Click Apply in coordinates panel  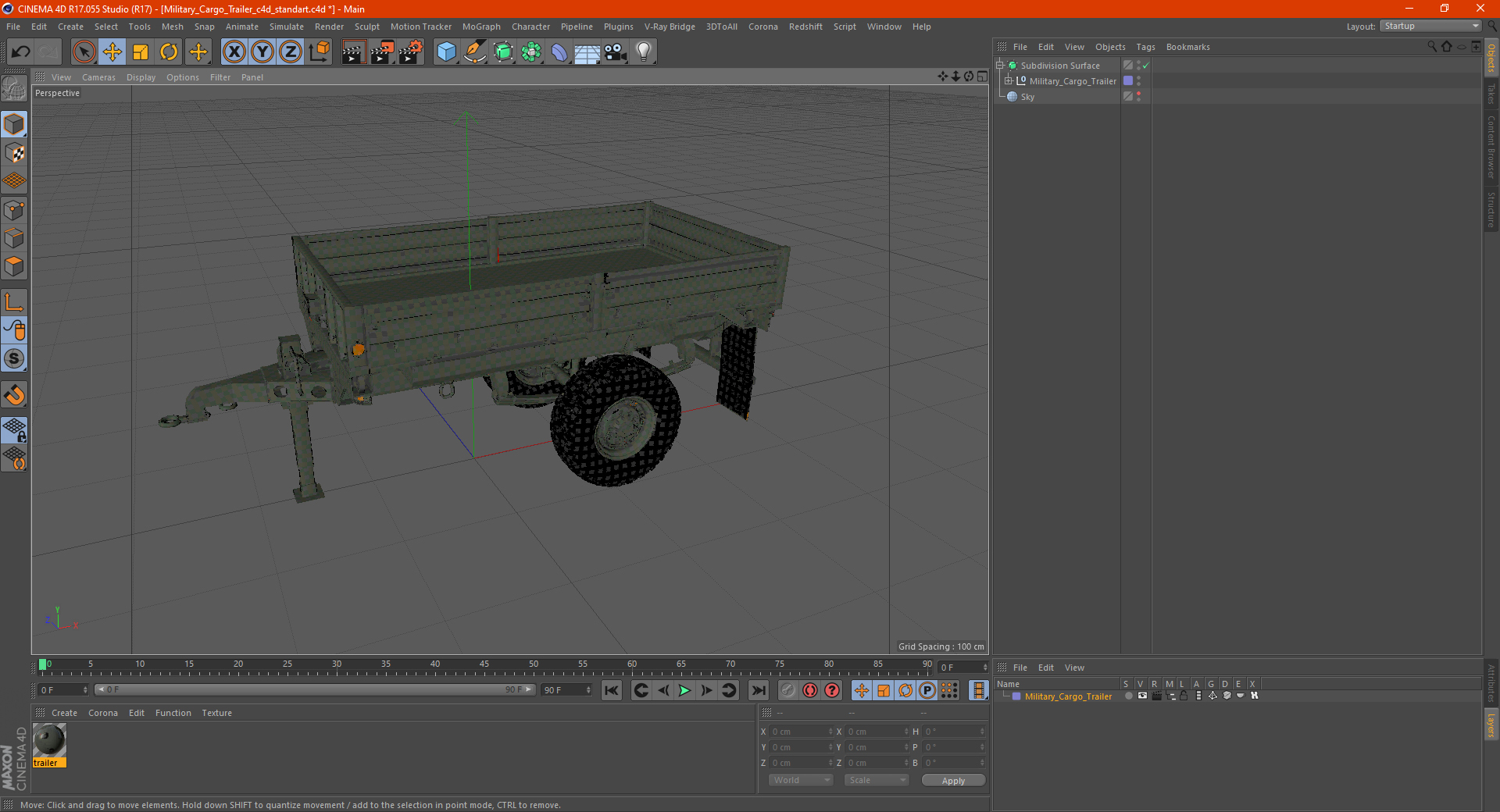953,781
